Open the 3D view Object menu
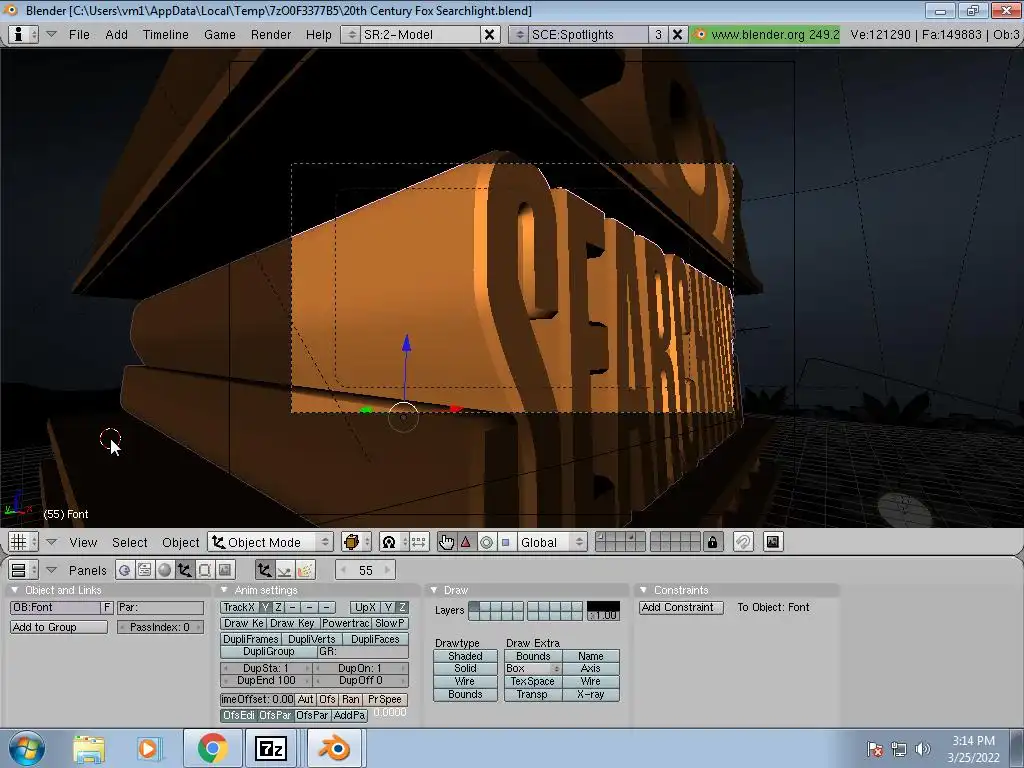 tap(180, 543)
